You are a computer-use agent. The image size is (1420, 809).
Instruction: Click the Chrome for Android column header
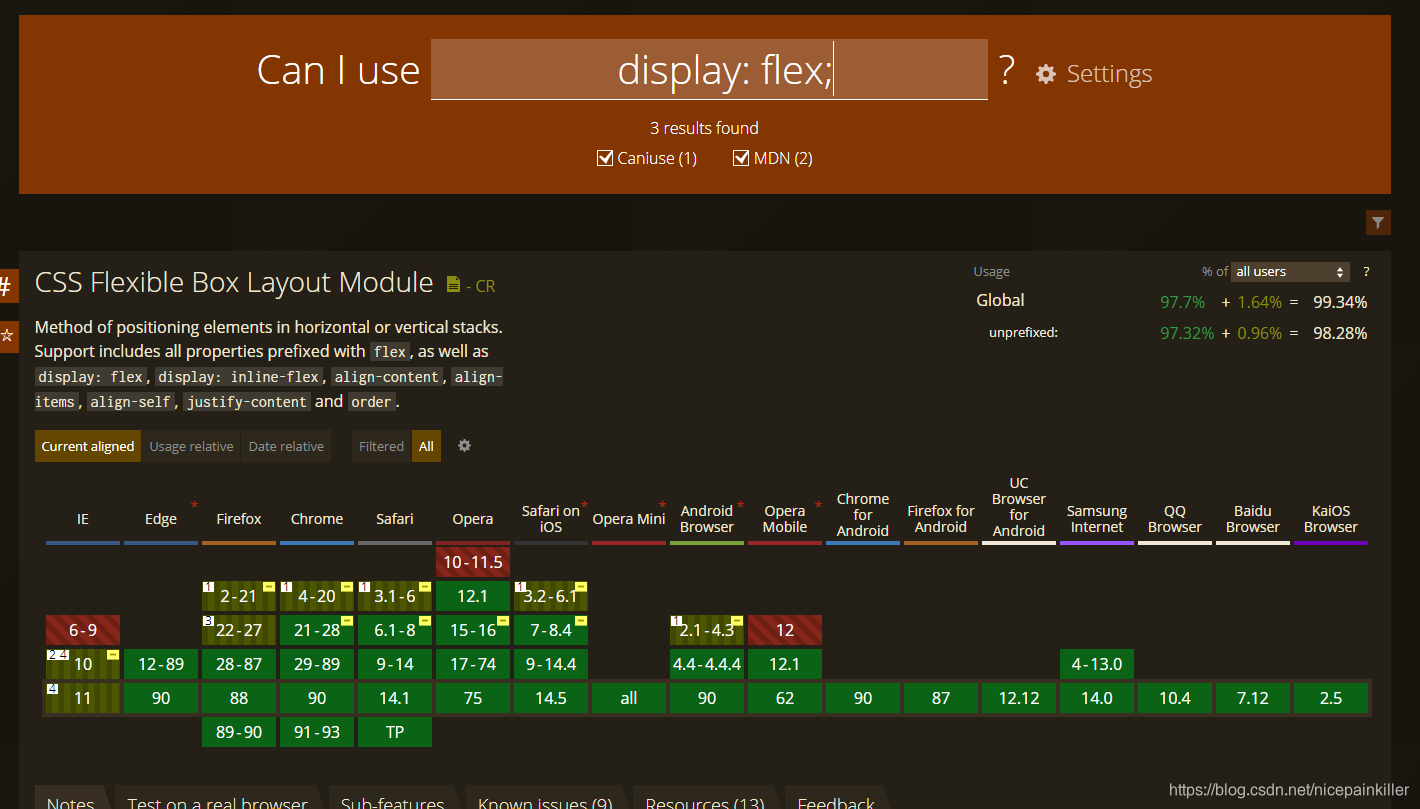coord(863,515)
